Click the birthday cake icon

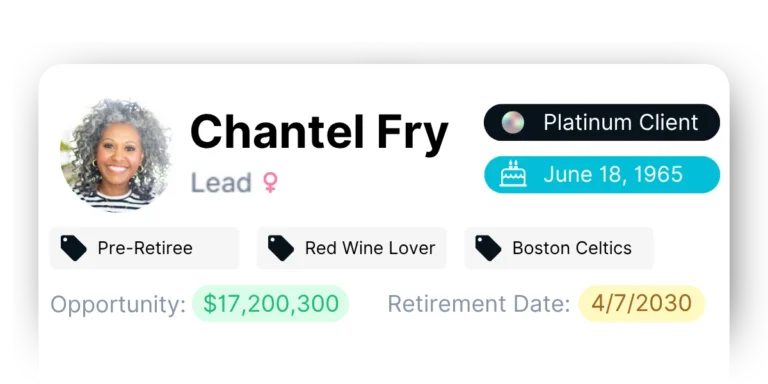coord(513,174)
